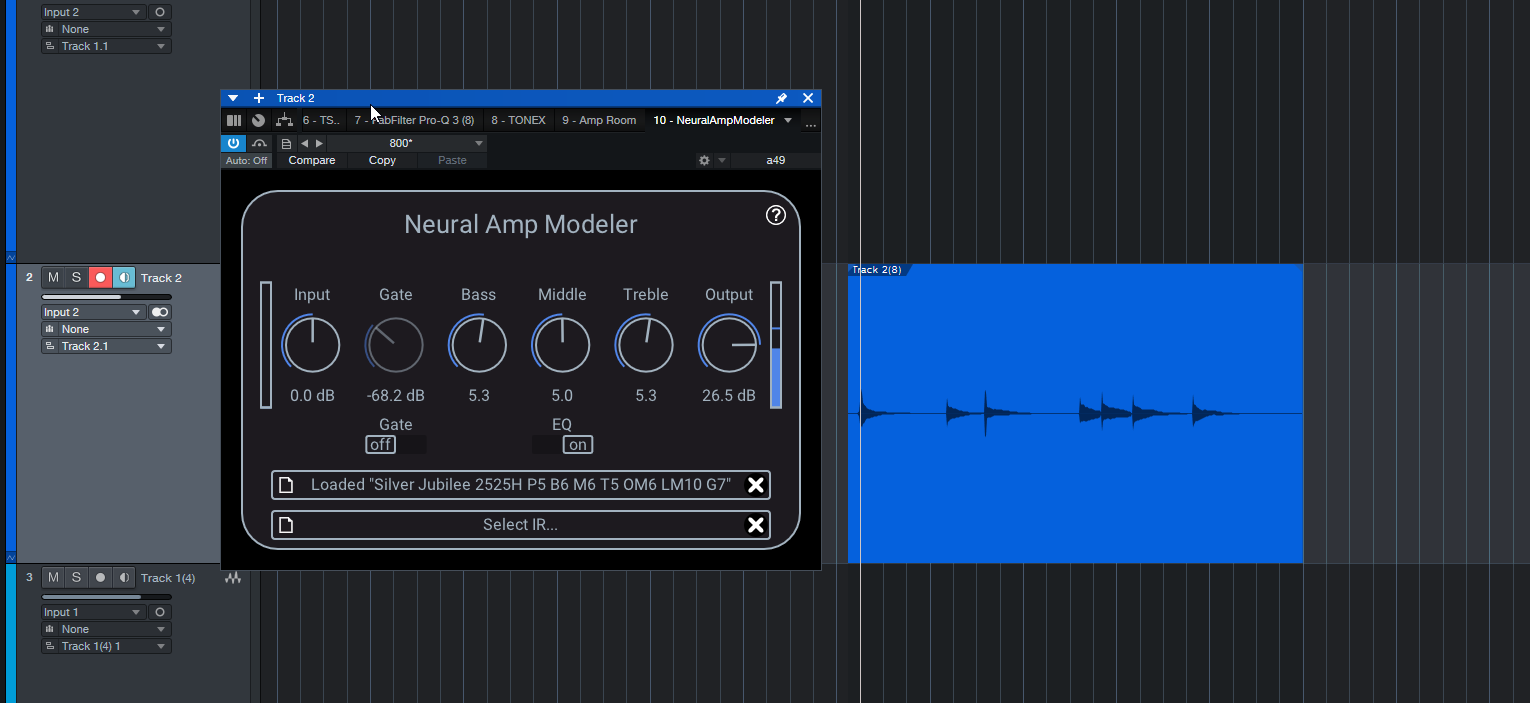Image resolution: width=1530 pixels, height=703 pixels.
Task: Open Track 1(4) waveform instrument icon
Action: click(x=233, y=578)
